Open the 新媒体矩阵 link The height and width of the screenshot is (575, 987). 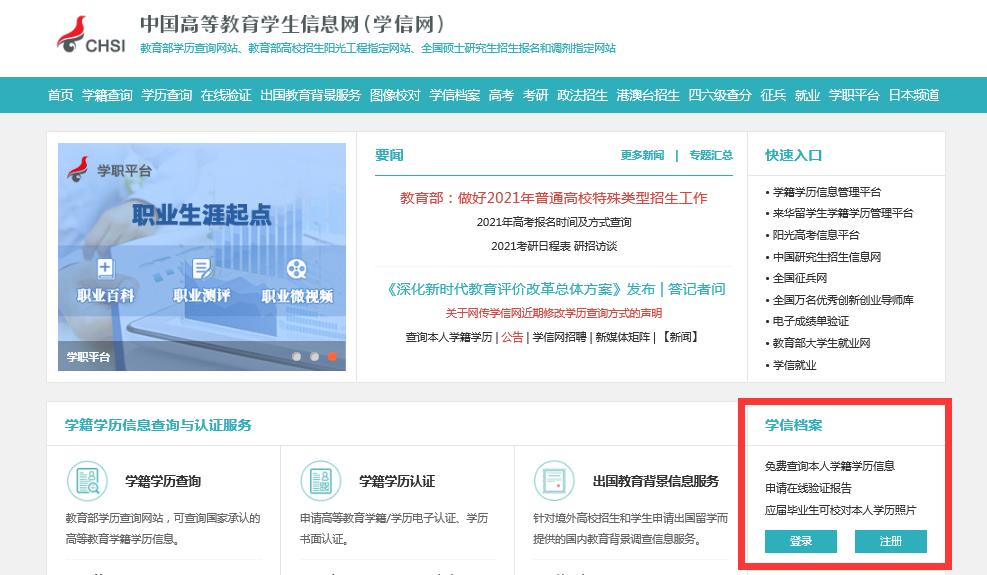[x=623, y=337]
